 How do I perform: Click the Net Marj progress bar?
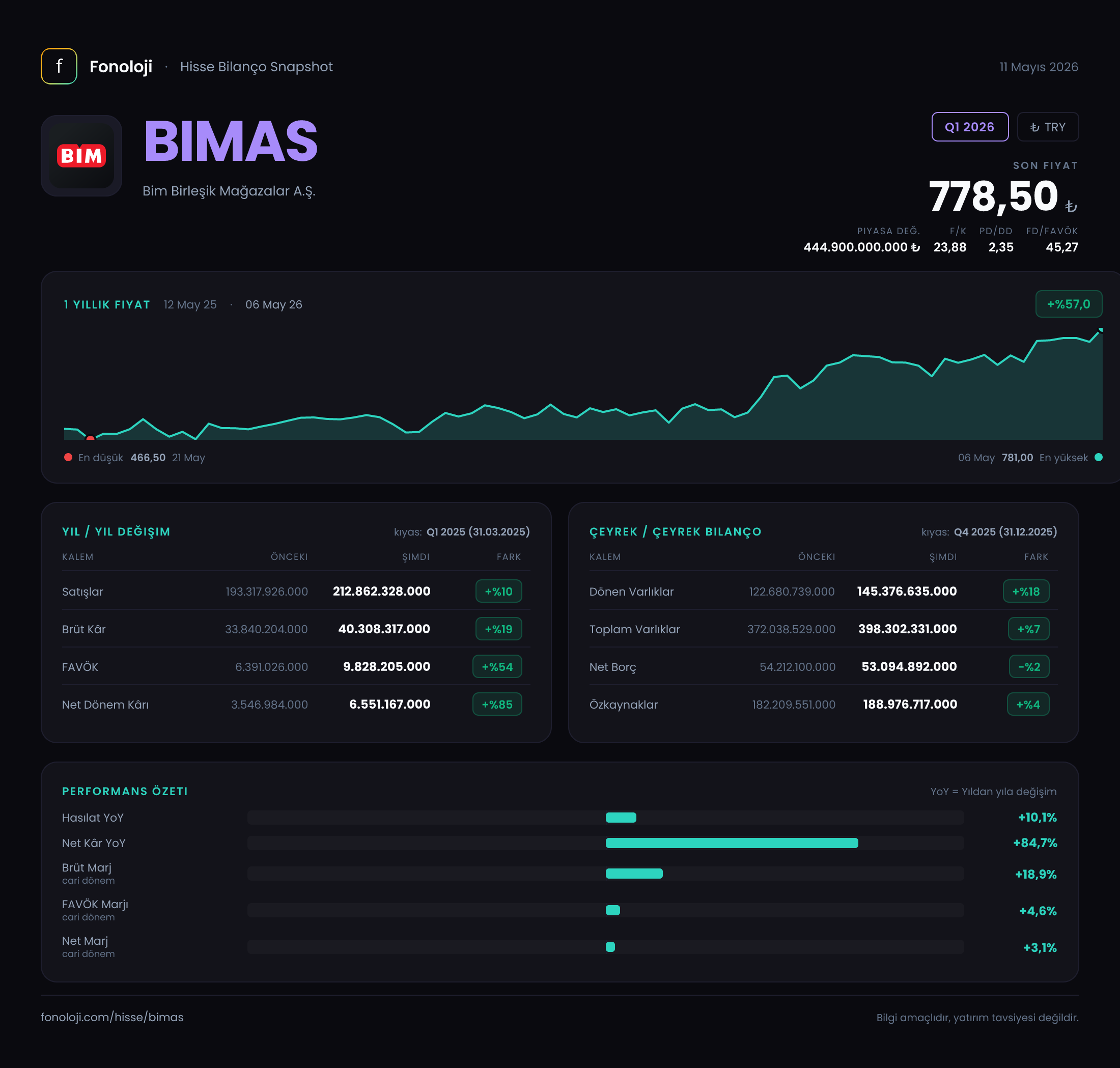point(605,947)
